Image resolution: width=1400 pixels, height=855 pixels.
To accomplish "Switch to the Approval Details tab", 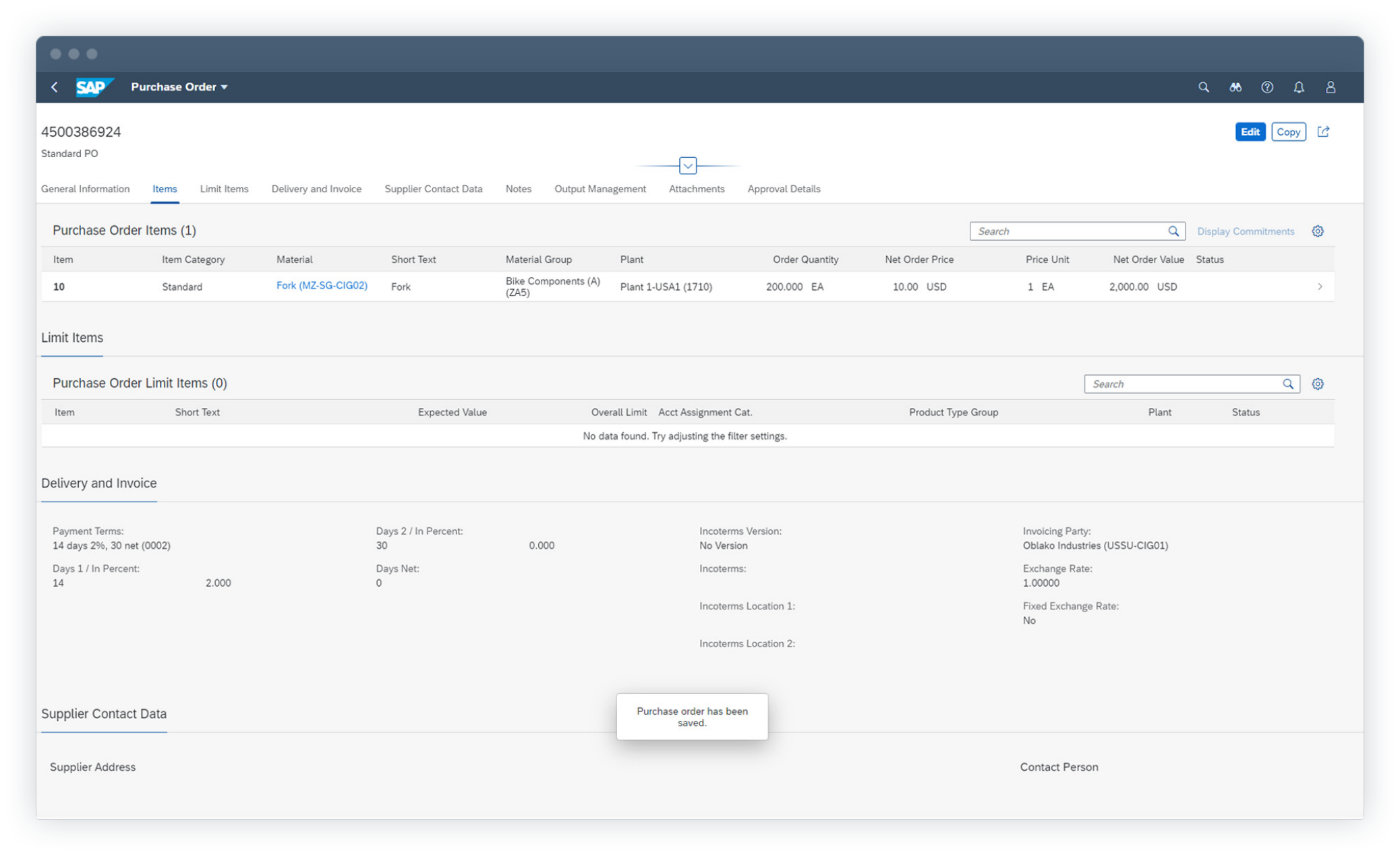I will pyautogui.click(x=783, y=189).
